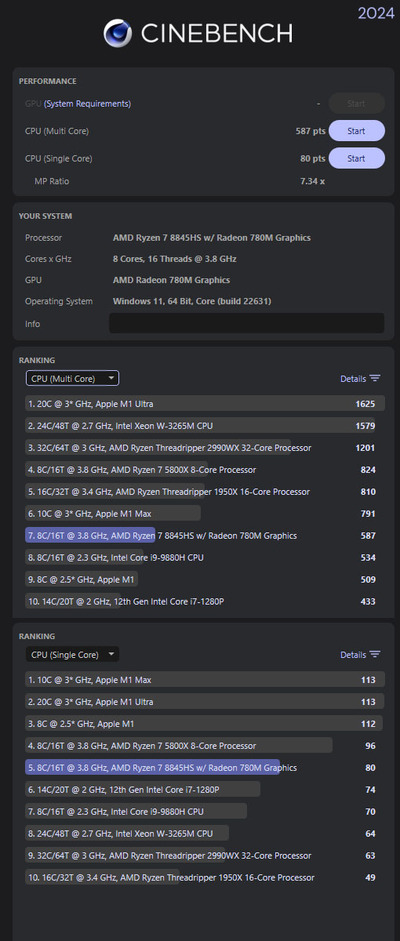Select the highlighted Ryzen 7 8845HS 80 entry
The width and height of the screenshot is (400, 941).
pyautogui.click(x=204, y=767)
